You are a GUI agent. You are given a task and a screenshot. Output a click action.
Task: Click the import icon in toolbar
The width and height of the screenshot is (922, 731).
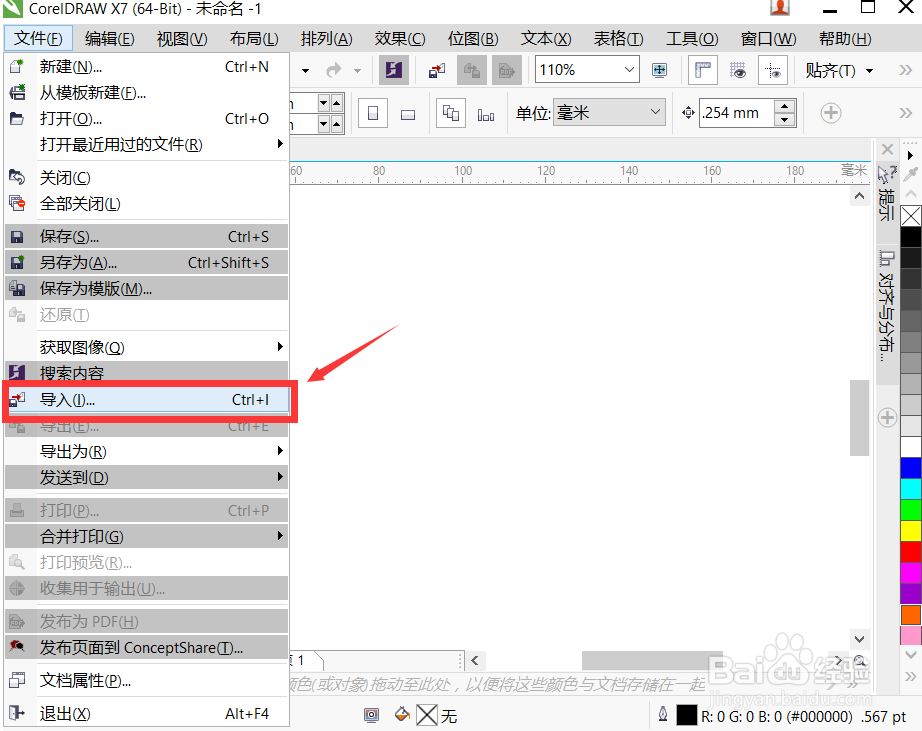tap(437, 71)
